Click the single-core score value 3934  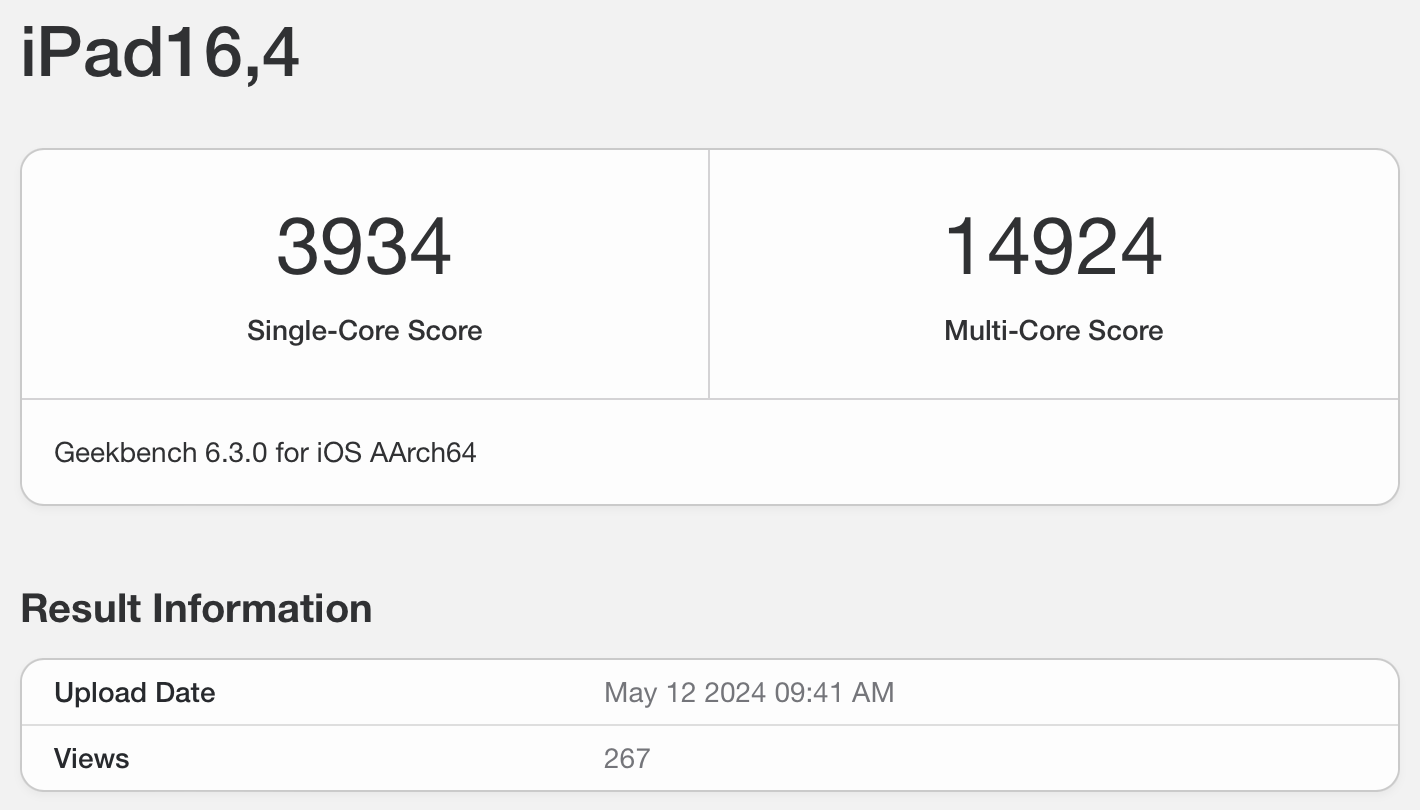click(364, 247)
